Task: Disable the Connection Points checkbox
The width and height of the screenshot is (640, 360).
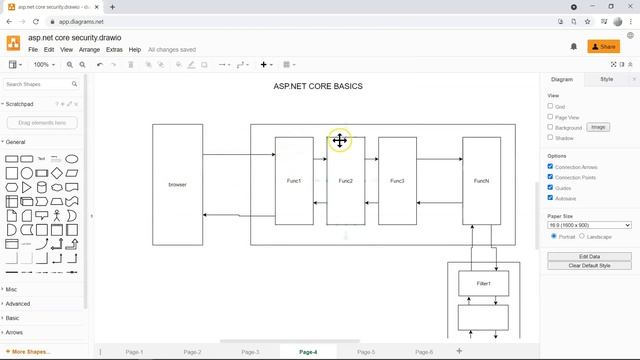Action: 550,177
